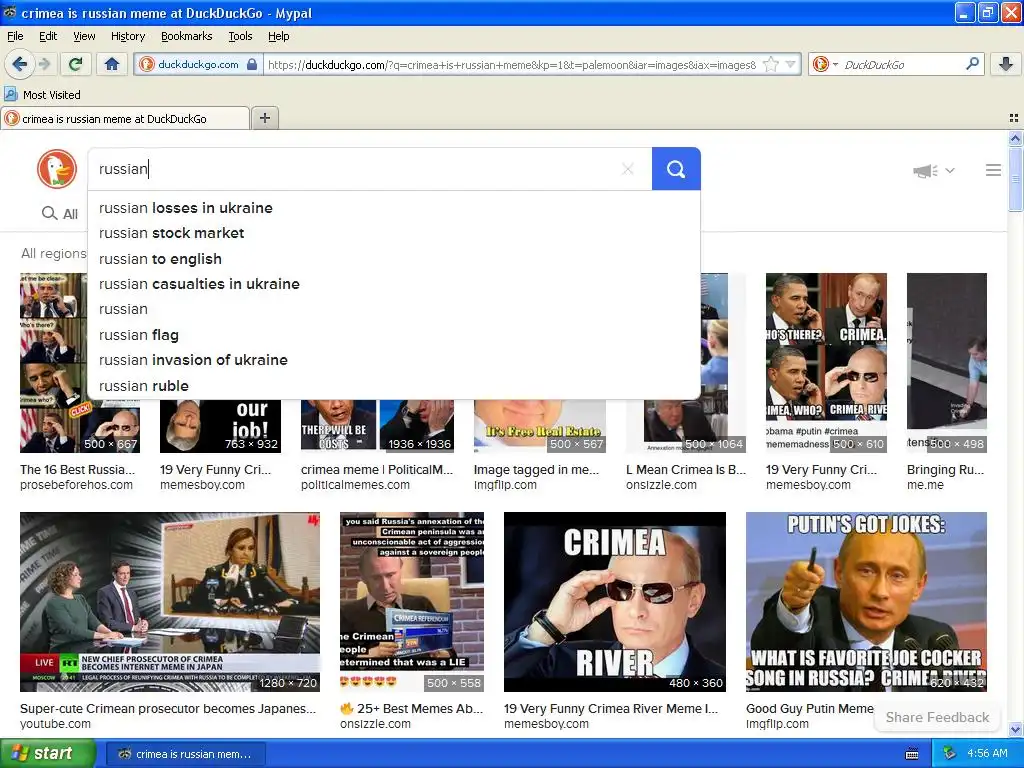Choose suggestion russian ruble

394,386
